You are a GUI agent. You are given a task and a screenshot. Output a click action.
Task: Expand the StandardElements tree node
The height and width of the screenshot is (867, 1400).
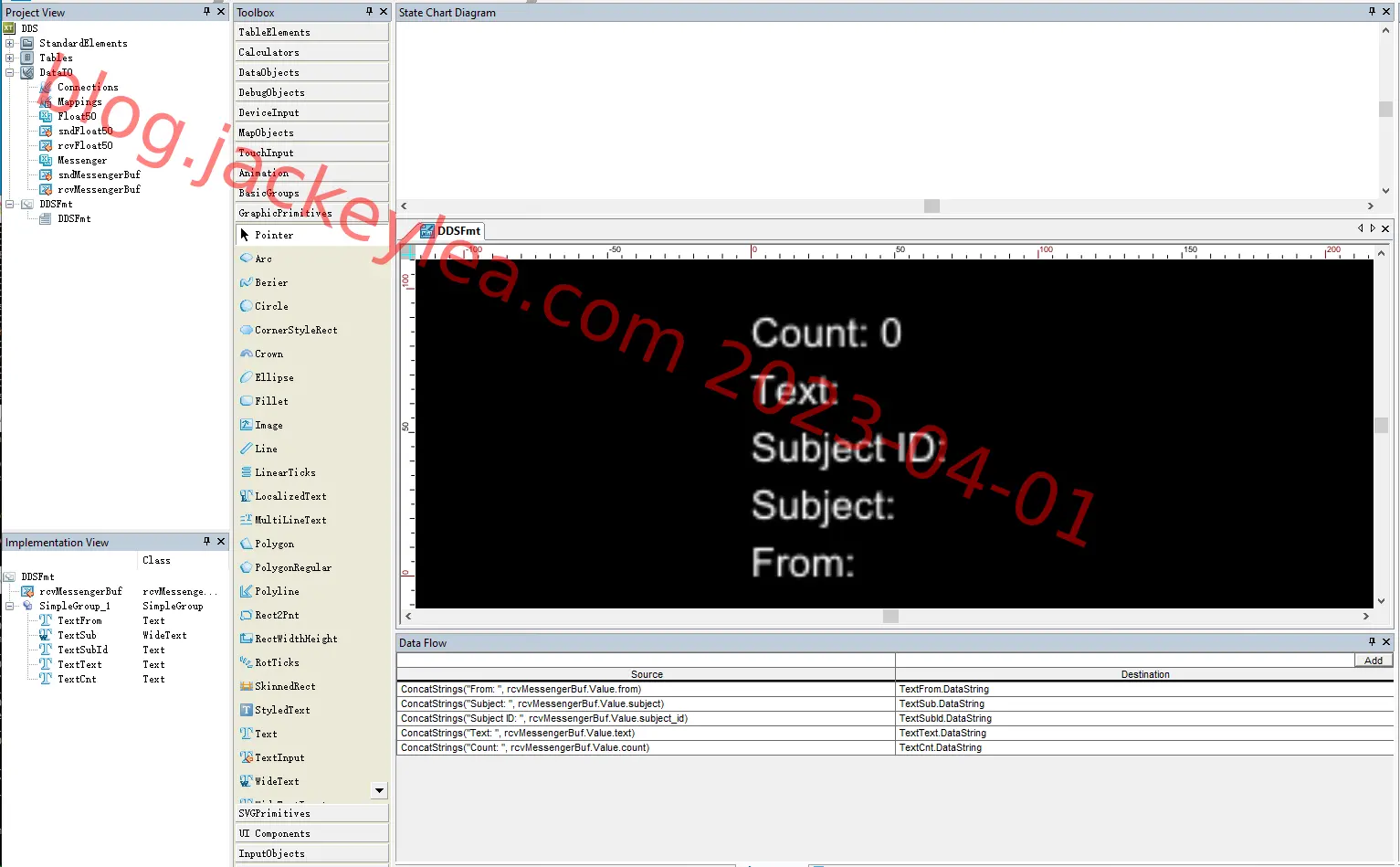pos(10,43)
